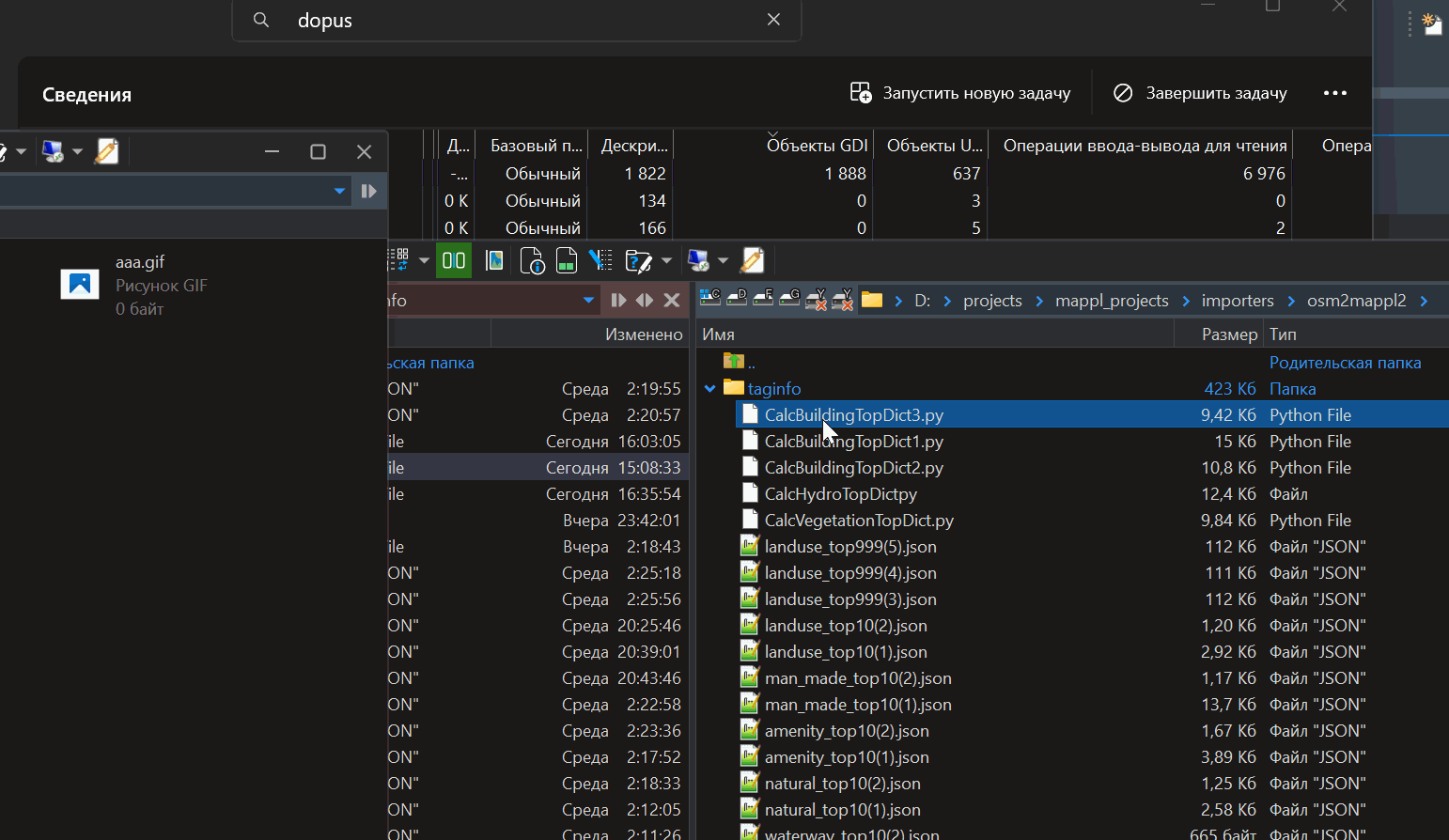Click the notepad edit icon in right toolbar
The image size is (1449, 840).
[x=753, y=260]
